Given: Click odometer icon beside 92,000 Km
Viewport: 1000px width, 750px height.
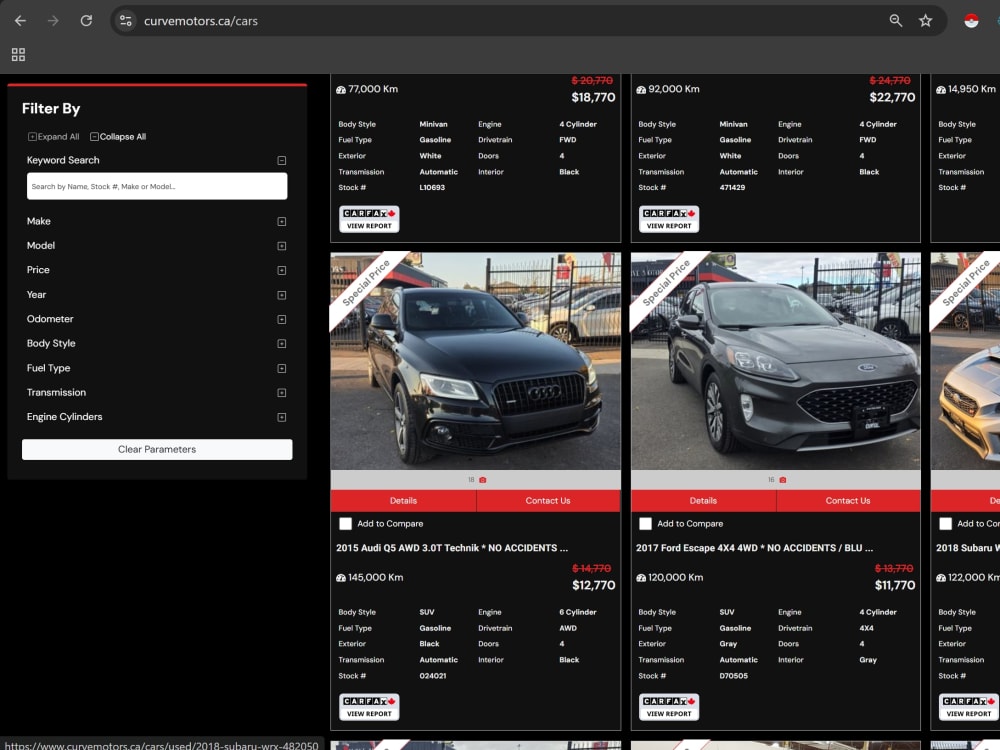Looking at the screenshot, I should (x=641, y=90).
